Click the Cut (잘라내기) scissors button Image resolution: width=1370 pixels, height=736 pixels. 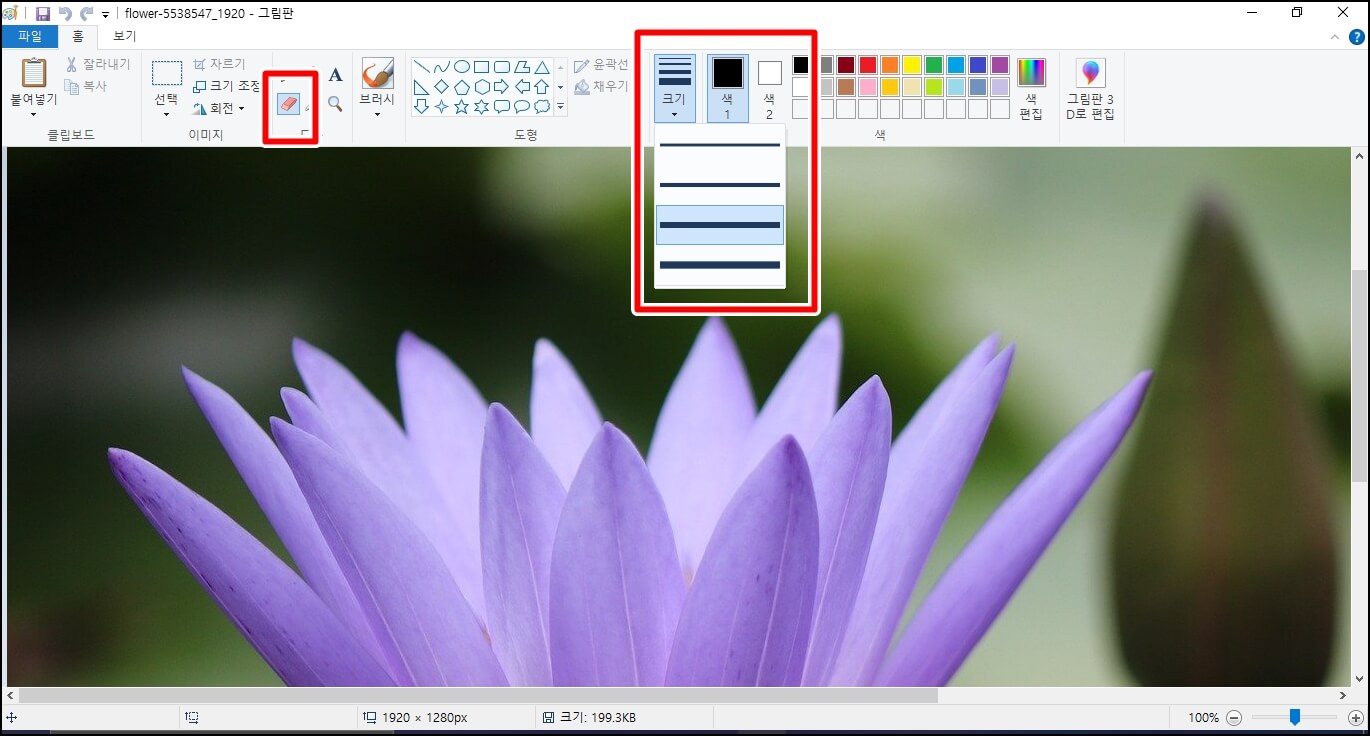click(x=97, y=64)
